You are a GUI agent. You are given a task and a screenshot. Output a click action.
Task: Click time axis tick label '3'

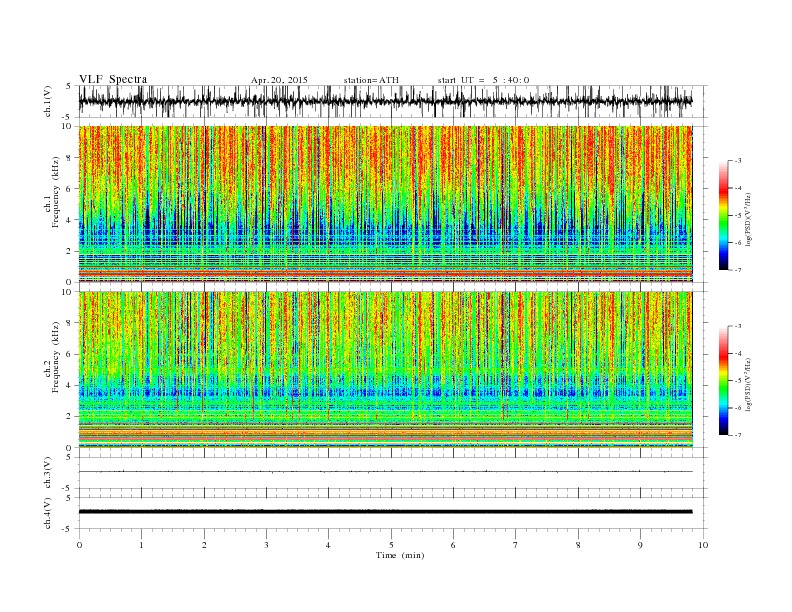pos(266,545)
